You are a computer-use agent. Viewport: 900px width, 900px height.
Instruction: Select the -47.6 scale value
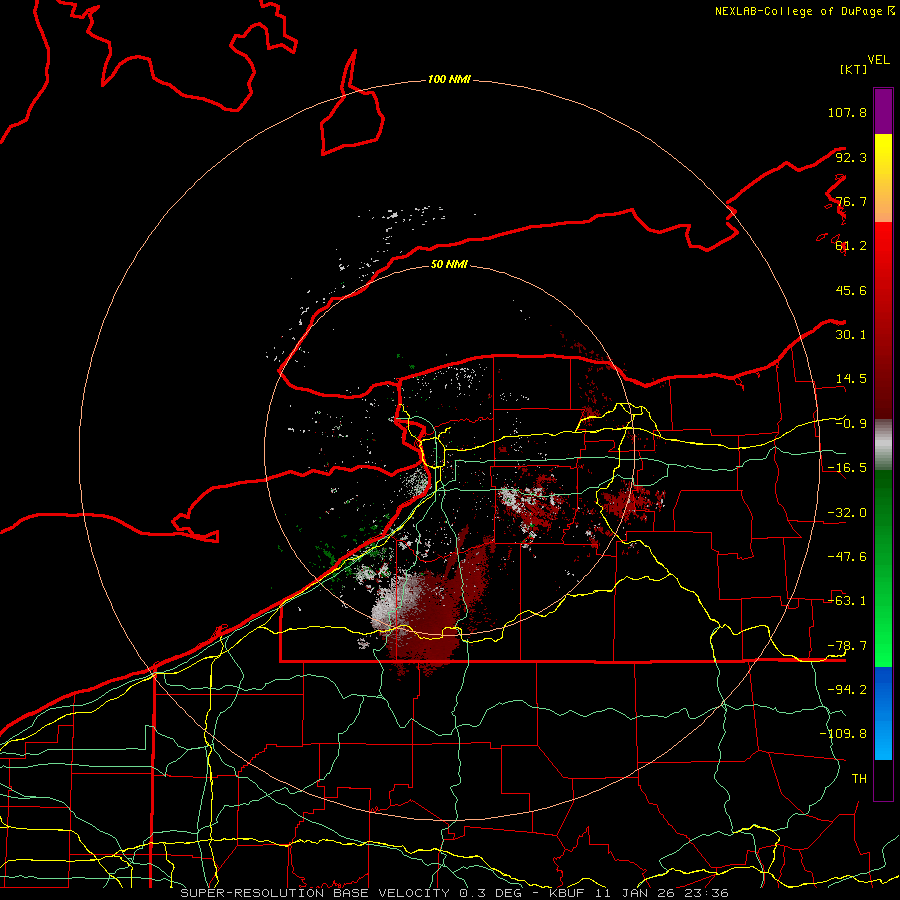847,557
